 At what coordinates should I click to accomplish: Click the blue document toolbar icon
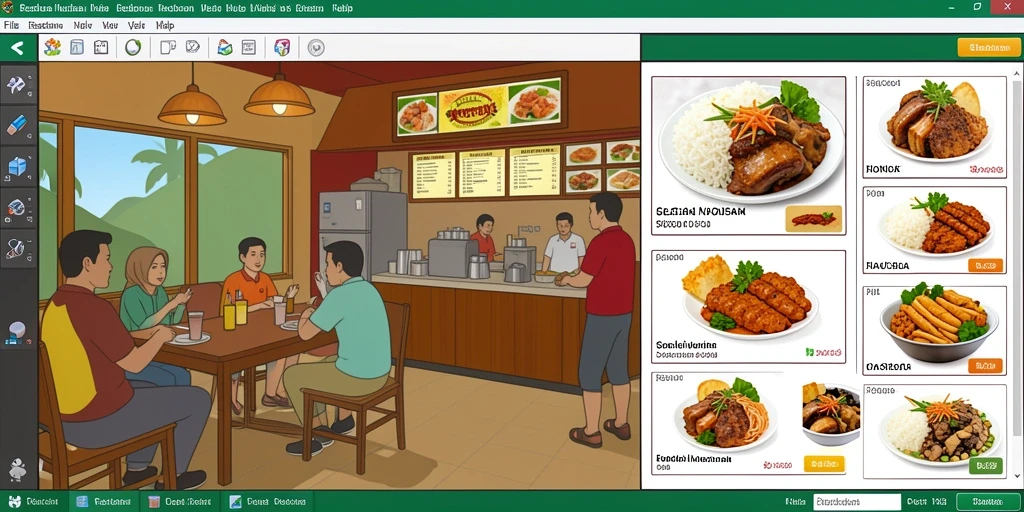tap(77, 47)
